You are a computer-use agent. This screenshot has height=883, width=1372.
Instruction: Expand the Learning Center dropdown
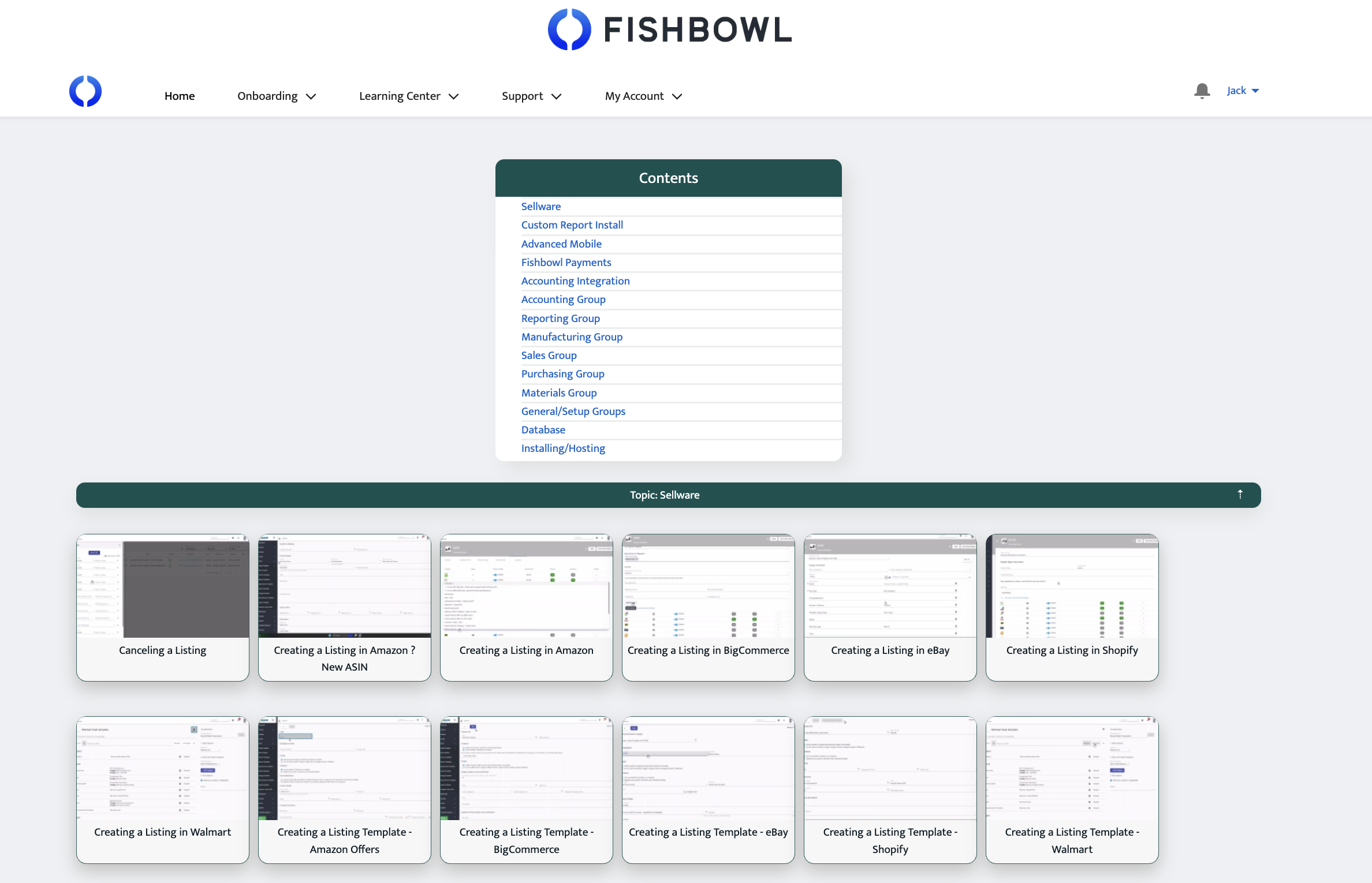point(408,96)
